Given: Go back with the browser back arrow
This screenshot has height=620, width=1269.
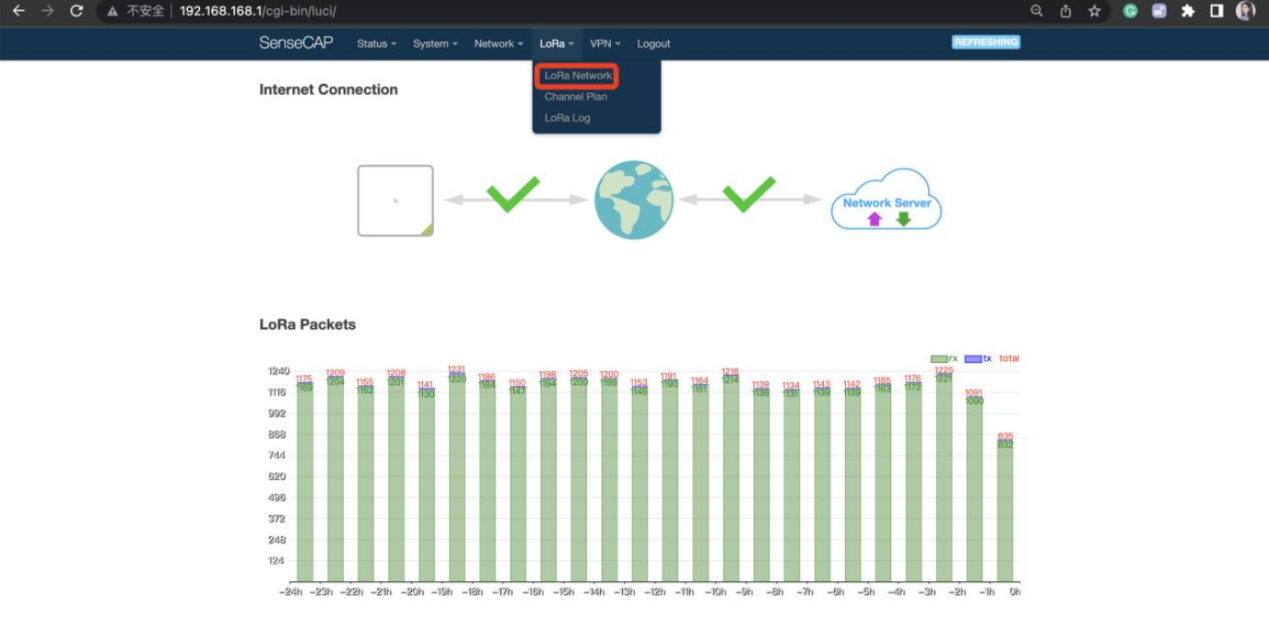Looking at the screenshot, I should point(18,11).
